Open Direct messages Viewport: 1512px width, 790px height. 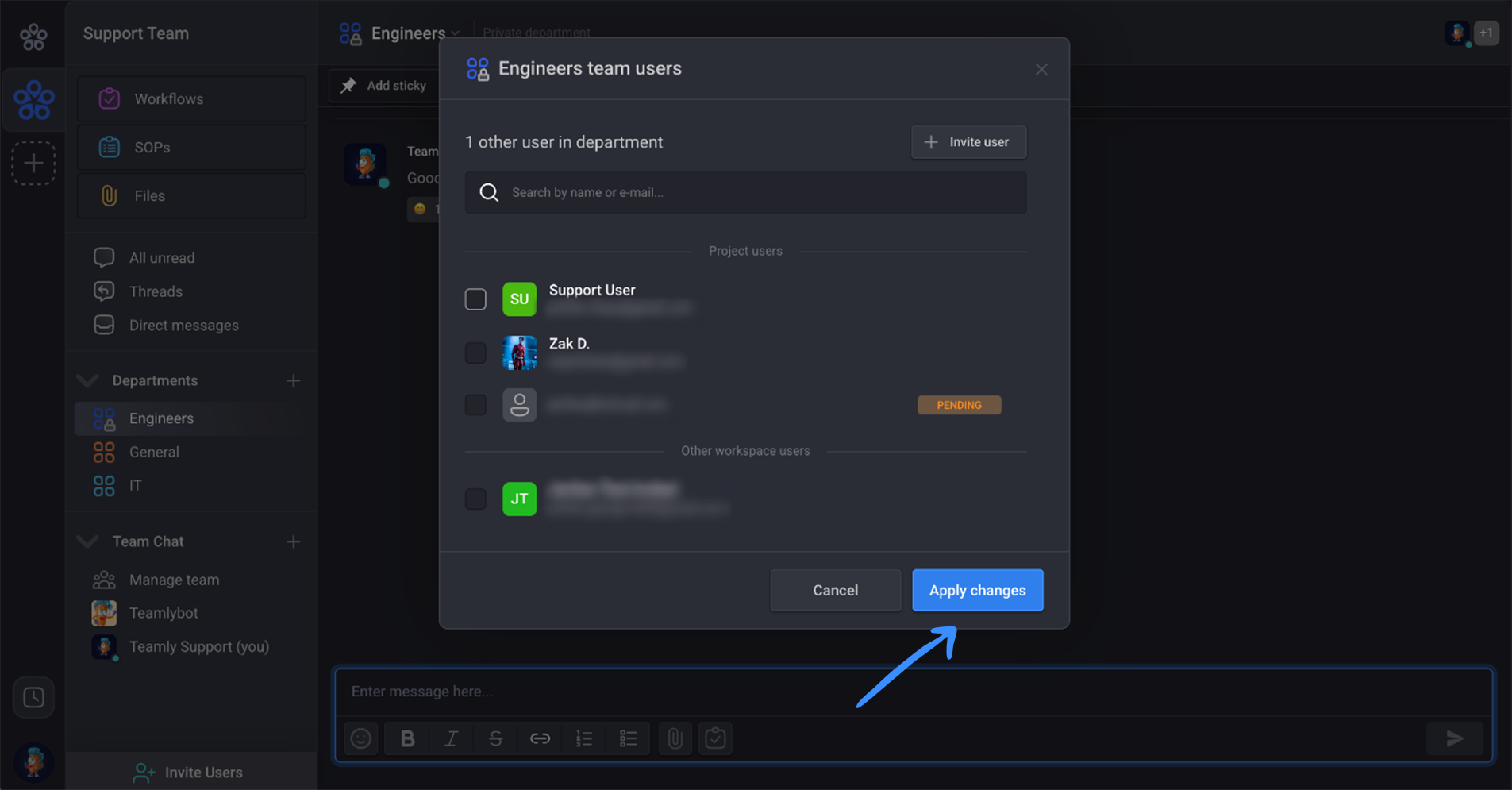pyautogui.click(x=183, y=326)
